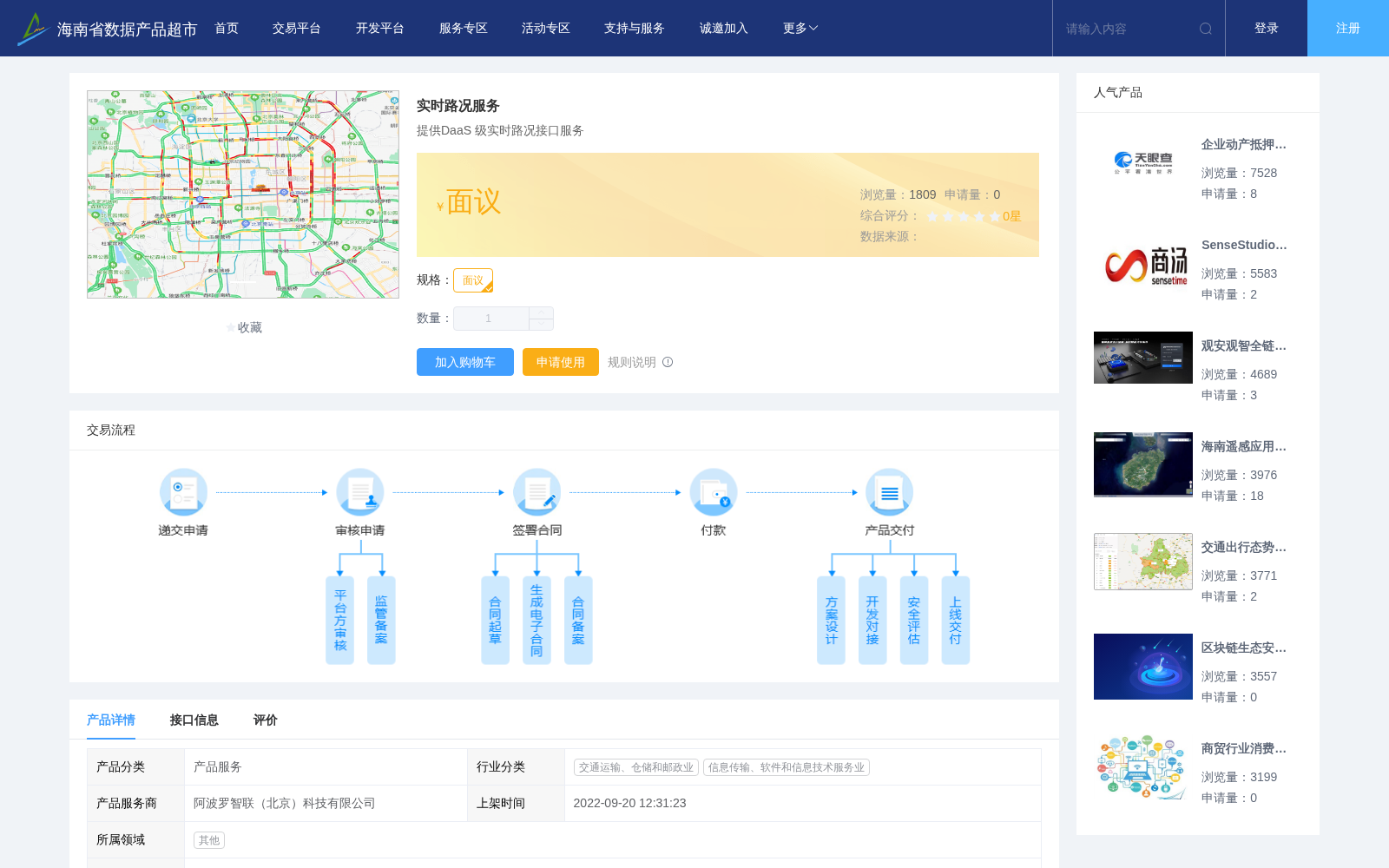1389x868 pixels.
Task: Open the 区块链生态安 product title
Action: (1244, 648)
